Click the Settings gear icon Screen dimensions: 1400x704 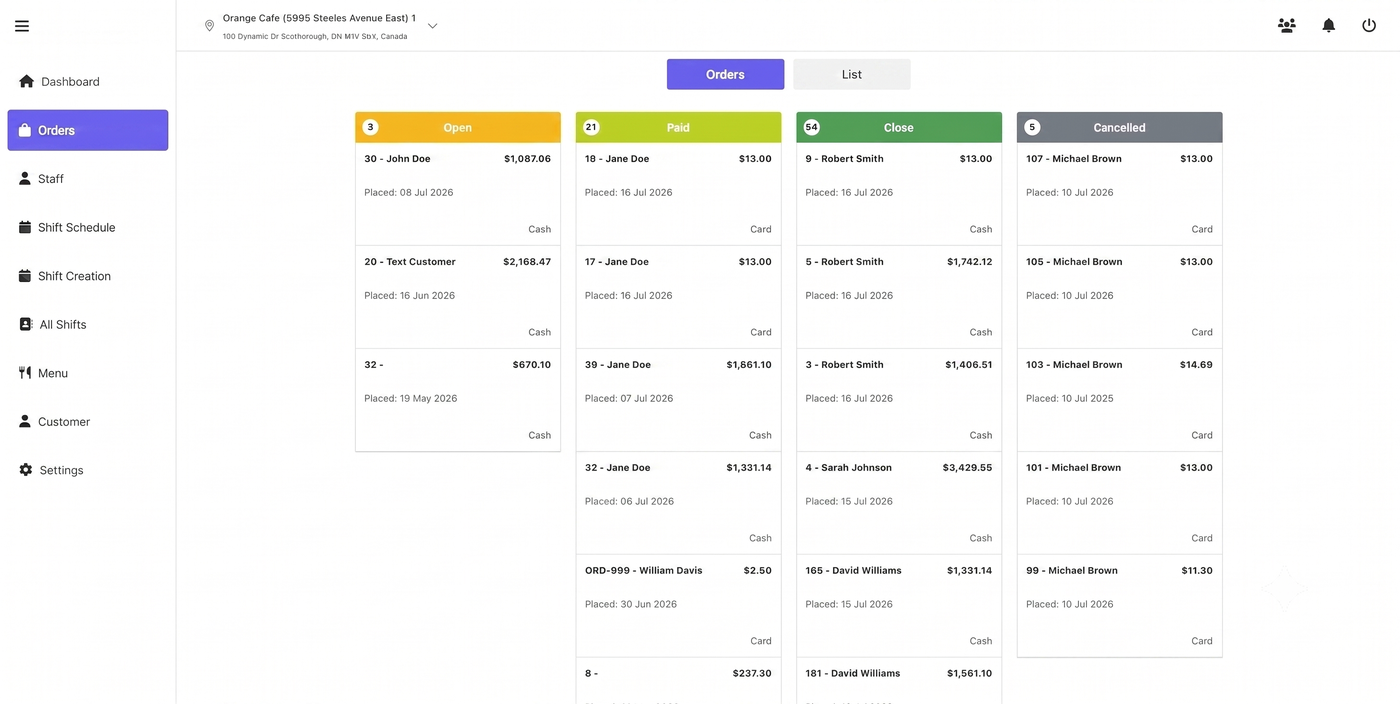[26, 470]
